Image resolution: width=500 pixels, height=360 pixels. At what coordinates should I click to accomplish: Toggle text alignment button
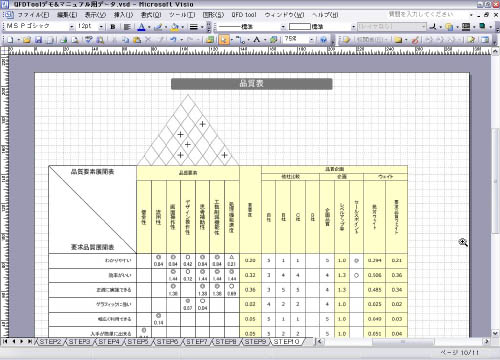pos(127,27)
